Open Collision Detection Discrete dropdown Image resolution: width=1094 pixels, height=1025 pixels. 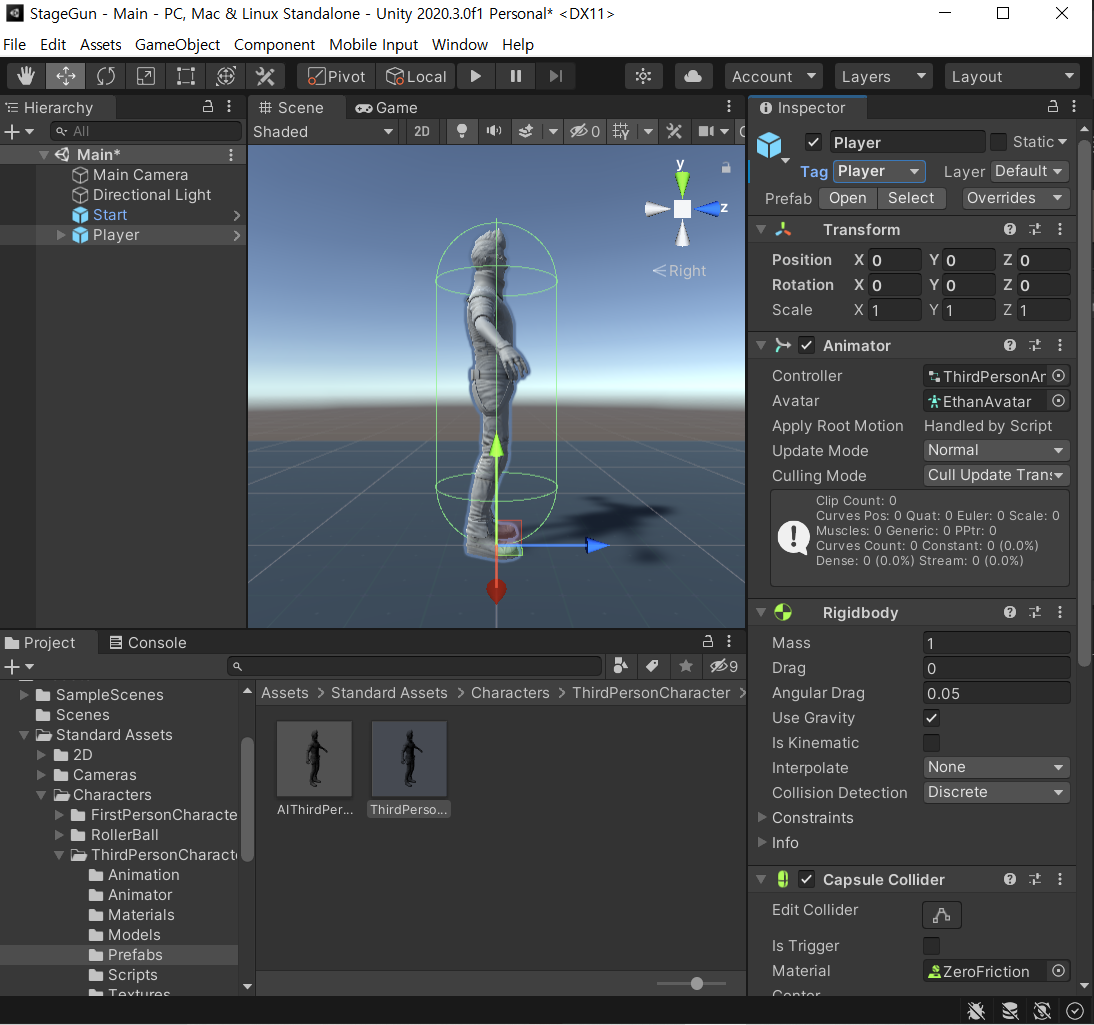click(x=996, y=793)
